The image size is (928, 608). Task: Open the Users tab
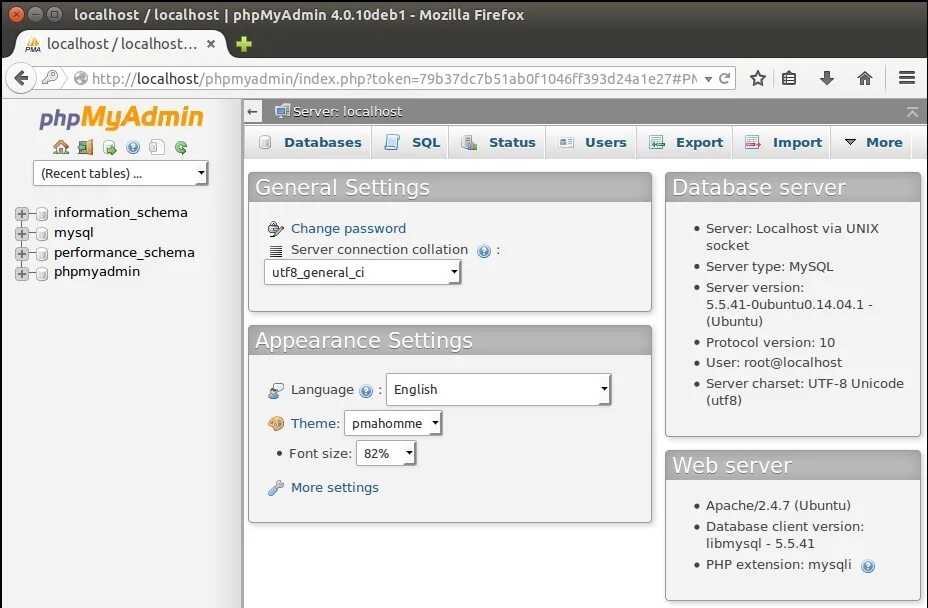592,143
